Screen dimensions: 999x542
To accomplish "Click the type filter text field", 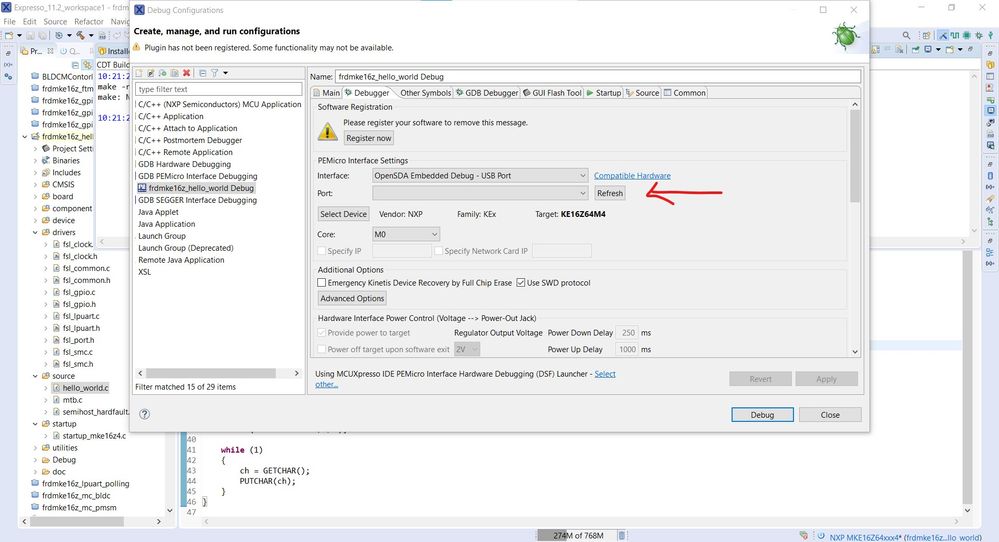I will pyautogui.click(x=219, y=89).
